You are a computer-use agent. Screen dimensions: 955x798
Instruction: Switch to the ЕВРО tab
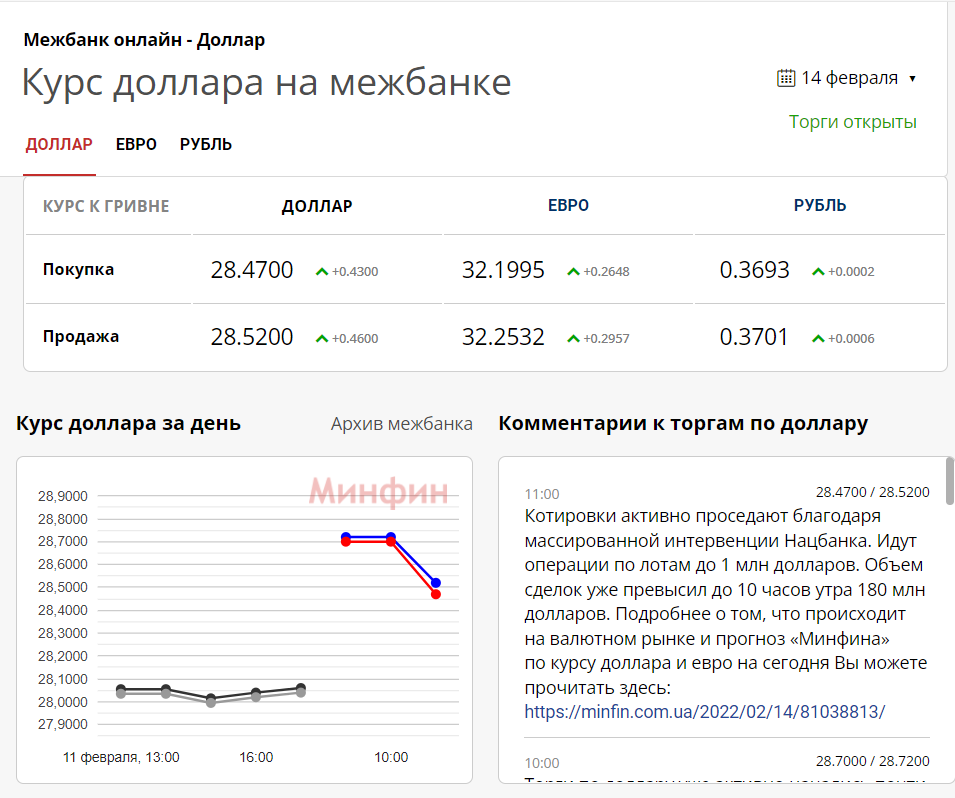(x=135, y=144)
